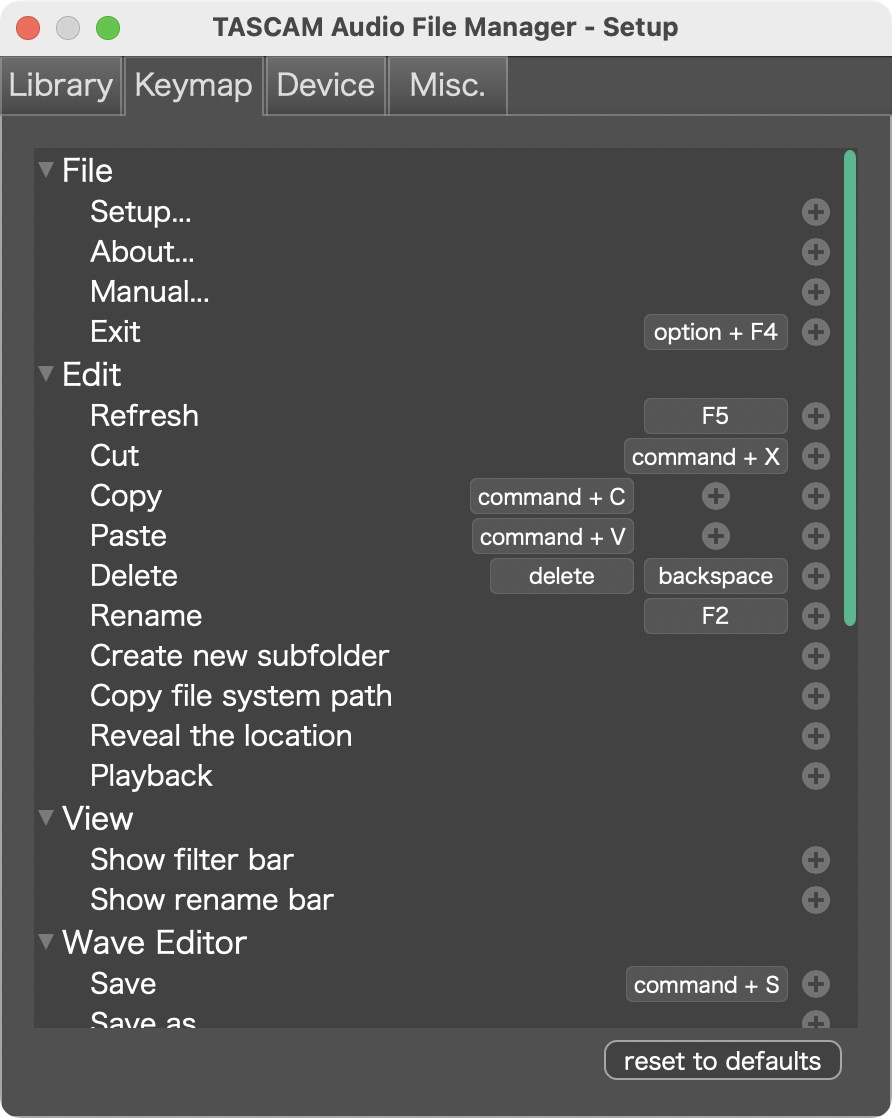
Task: Click the Wave Editor group heading
Action: [x=155, y=942]
